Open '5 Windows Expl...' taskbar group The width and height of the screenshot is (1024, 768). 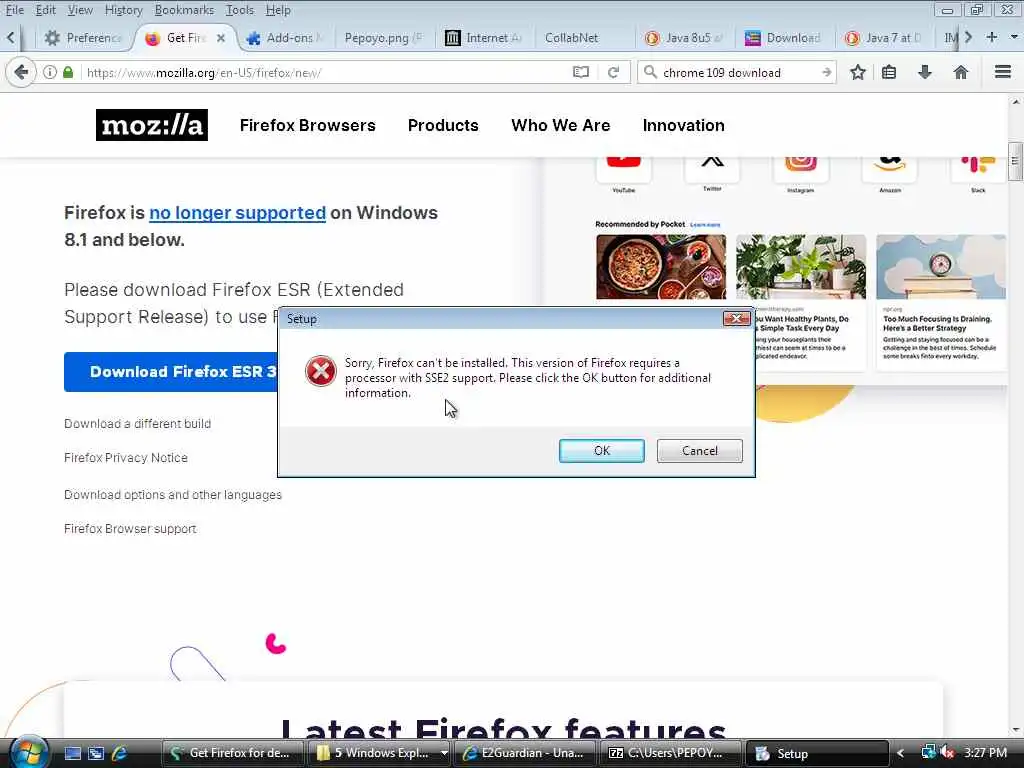point(381,753)
